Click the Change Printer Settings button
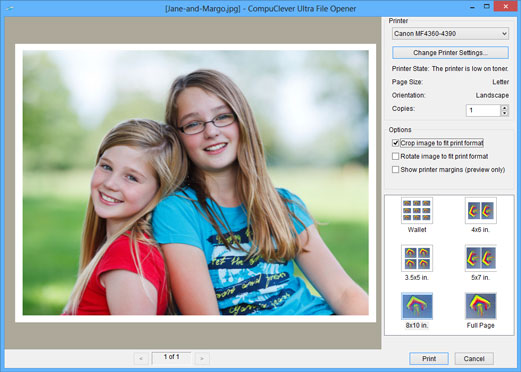The width and height of the screenshot is (521, 372). point(450,53)
